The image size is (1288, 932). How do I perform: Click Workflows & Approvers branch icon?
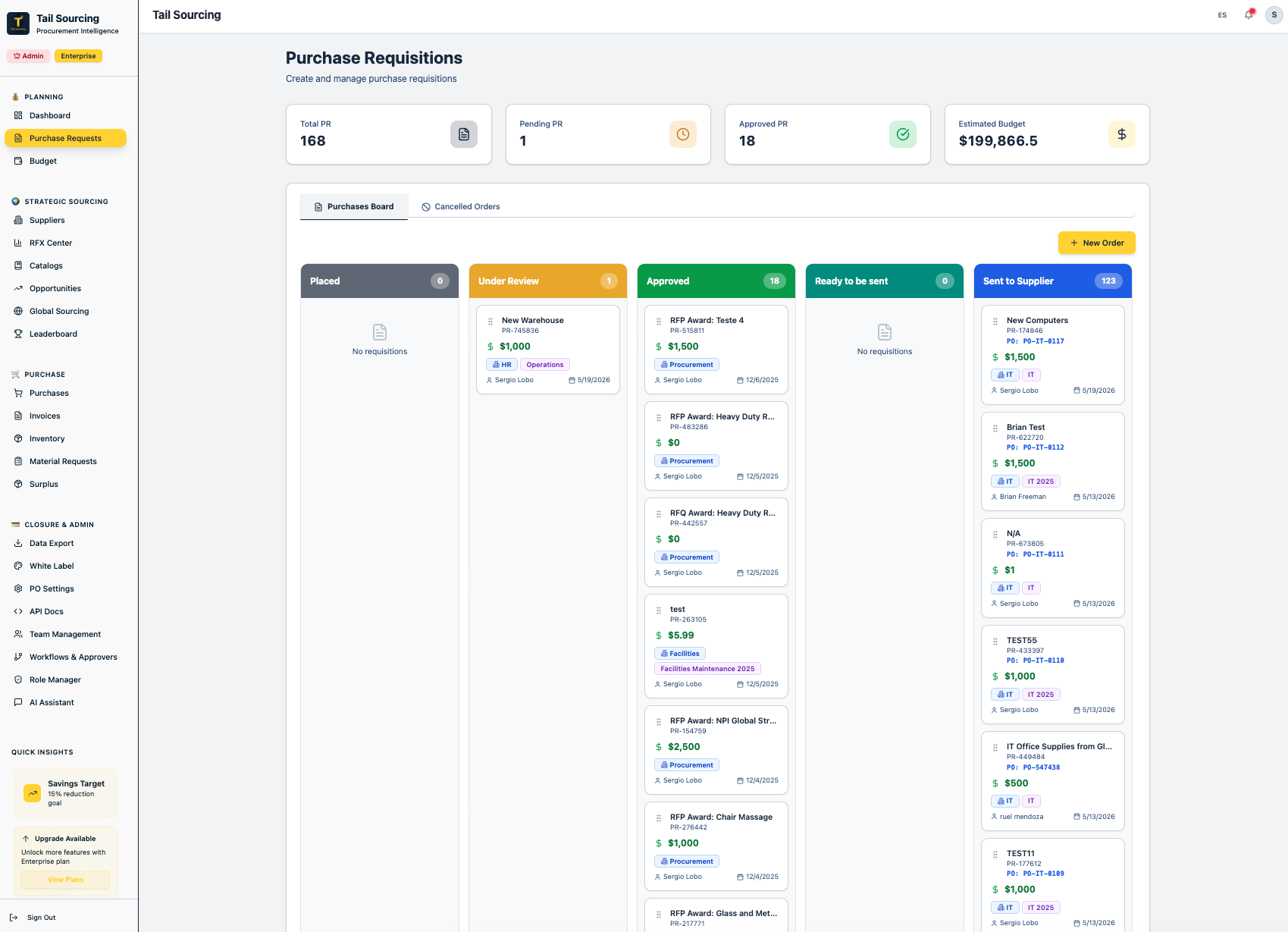[x=18, y=657]
